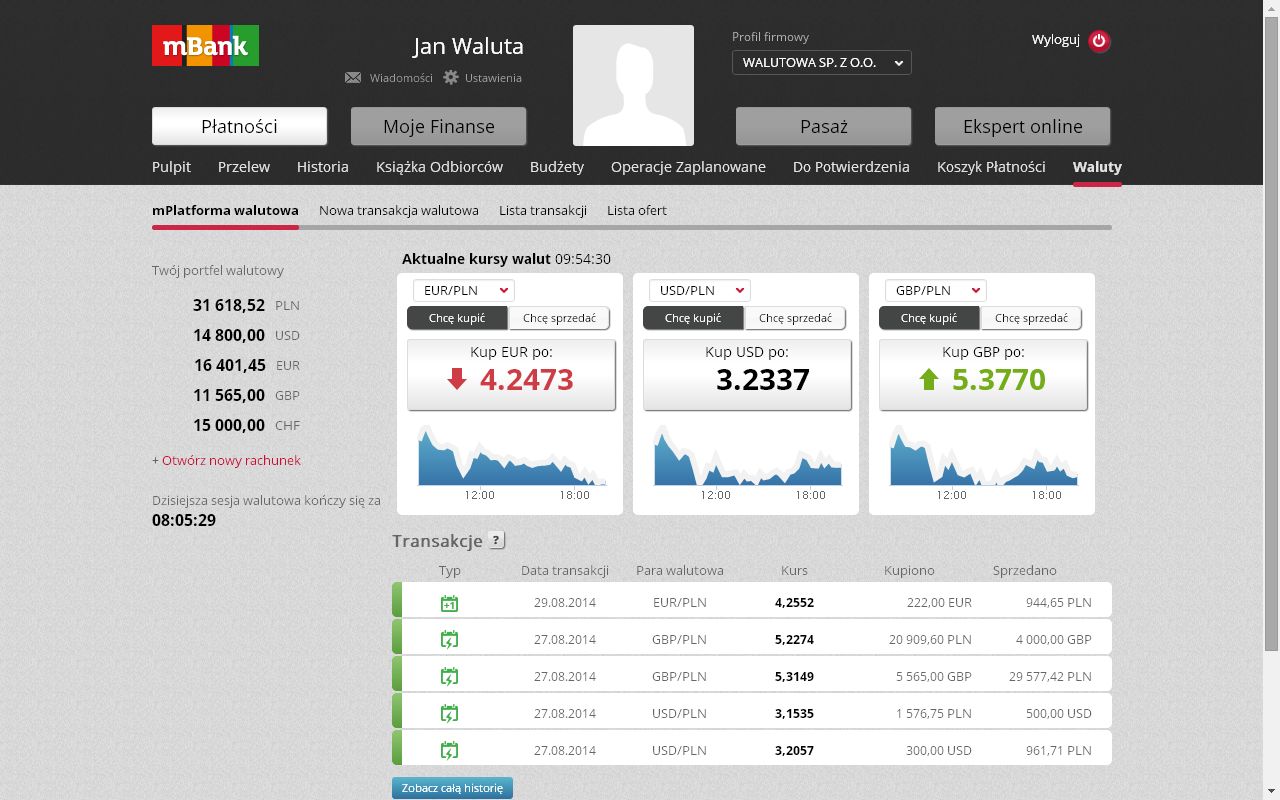1280x800 pixels.
Task: Open the EUR/PLN currency pair dropdown
Action: pyautogui.click(x=464, y=290)
